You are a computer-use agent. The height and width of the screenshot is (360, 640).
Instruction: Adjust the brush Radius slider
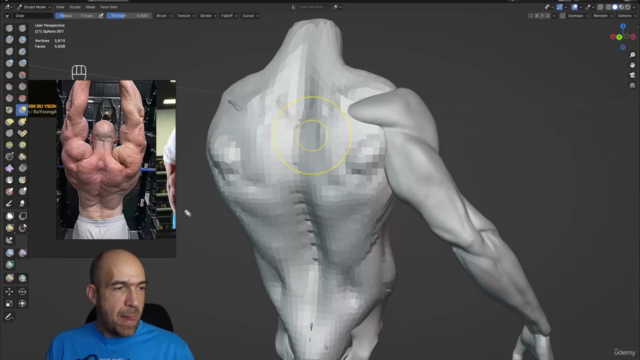click(x=76, y=16)
